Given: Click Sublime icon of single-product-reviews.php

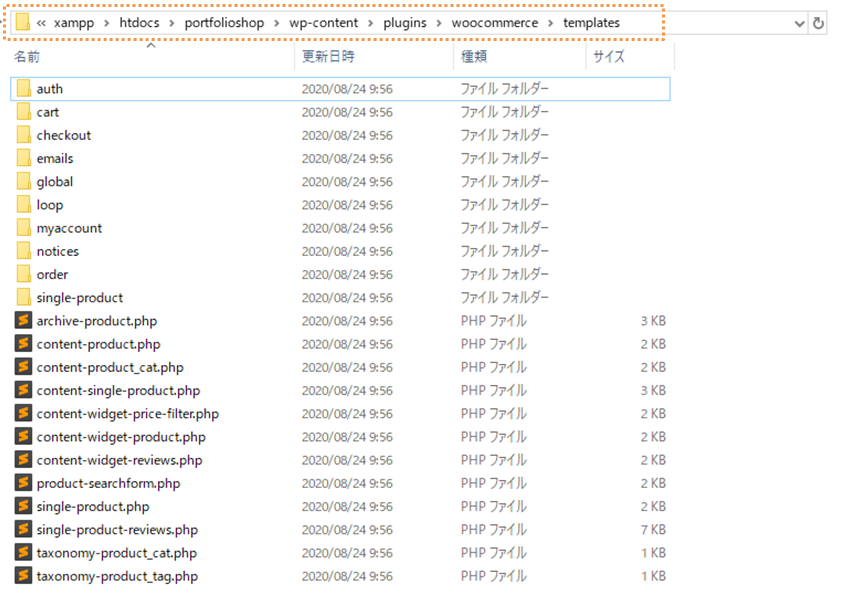Looking at the screenshot, I should pos(23,529).
